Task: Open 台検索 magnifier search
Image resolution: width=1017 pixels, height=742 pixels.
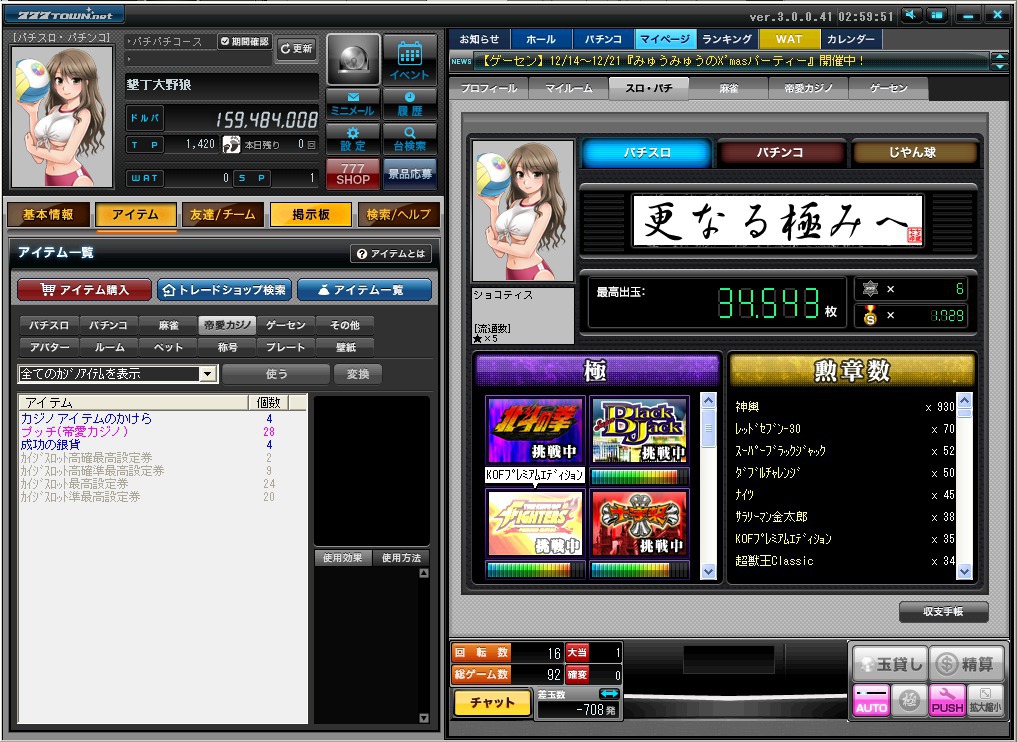Action: pos(409,138)
